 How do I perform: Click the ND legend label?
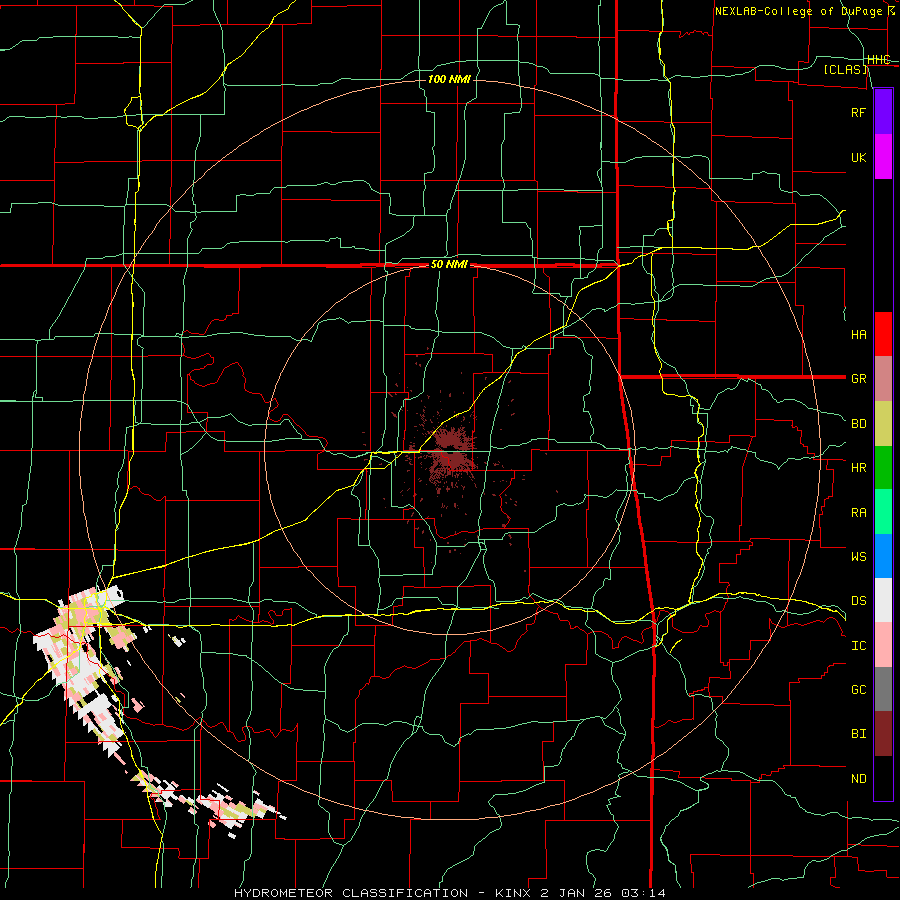[858, 779]
